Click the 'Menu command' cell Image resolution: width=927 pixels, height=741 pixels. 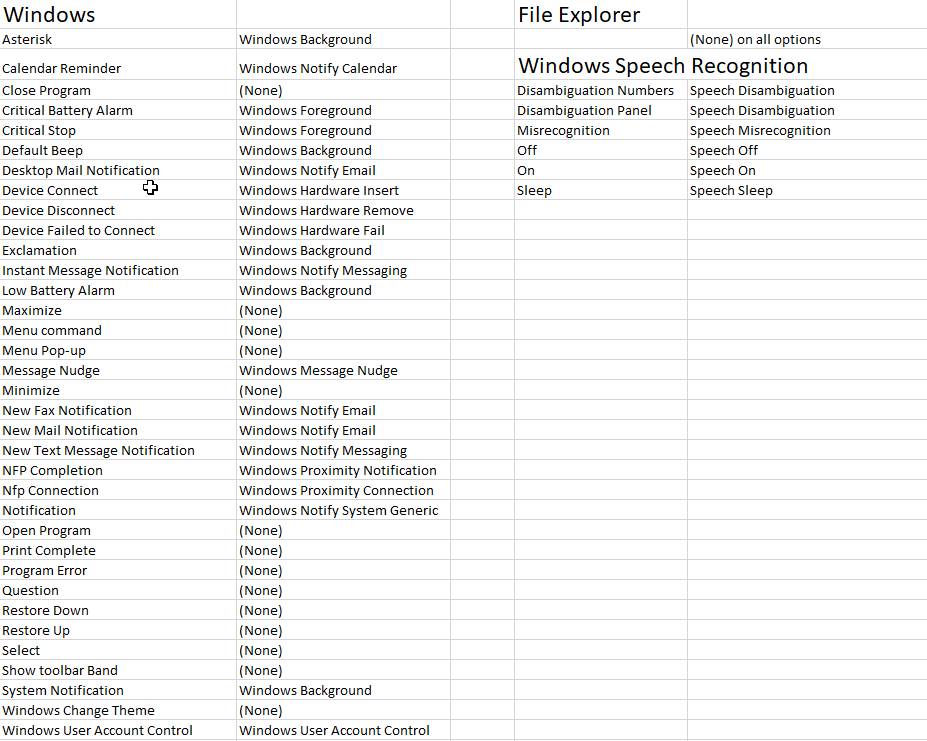pyautogui.click(x=118, y=330)
